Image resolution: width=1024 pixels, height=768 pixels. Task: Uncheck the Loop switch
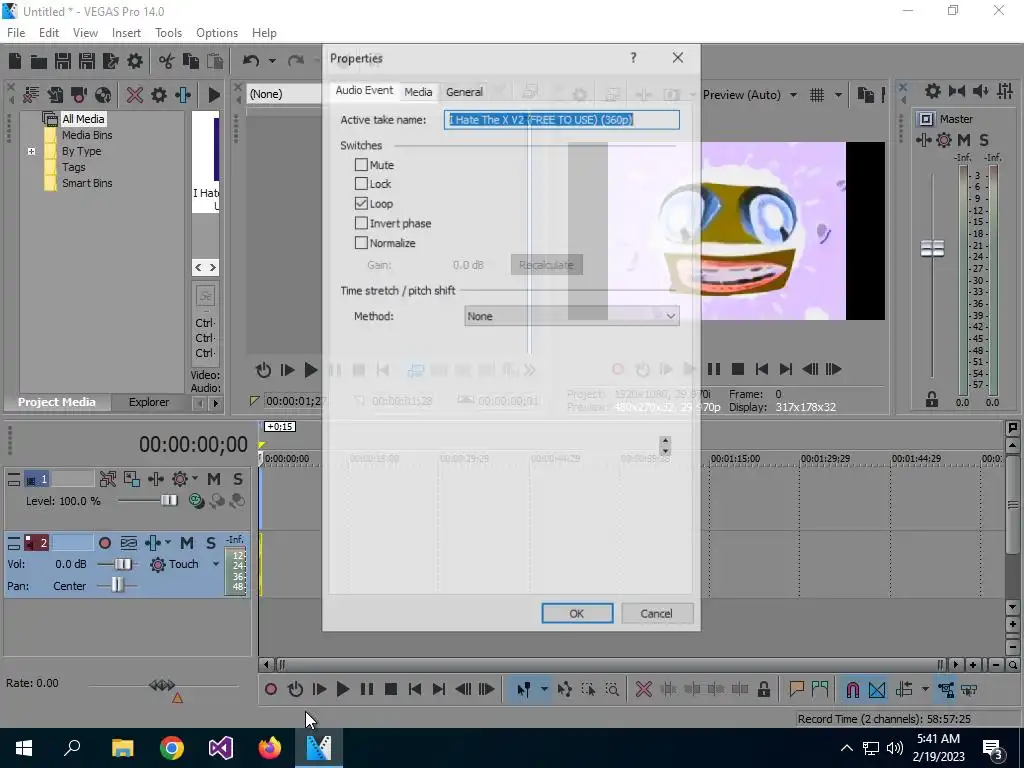[361, 203]
